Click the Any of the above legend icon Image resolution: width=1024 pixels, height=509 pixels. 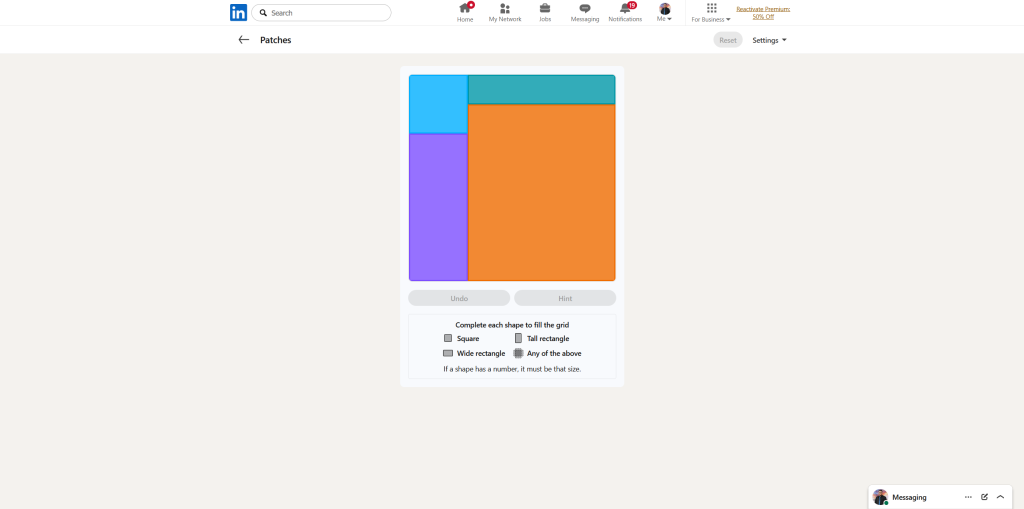(519, 353)
